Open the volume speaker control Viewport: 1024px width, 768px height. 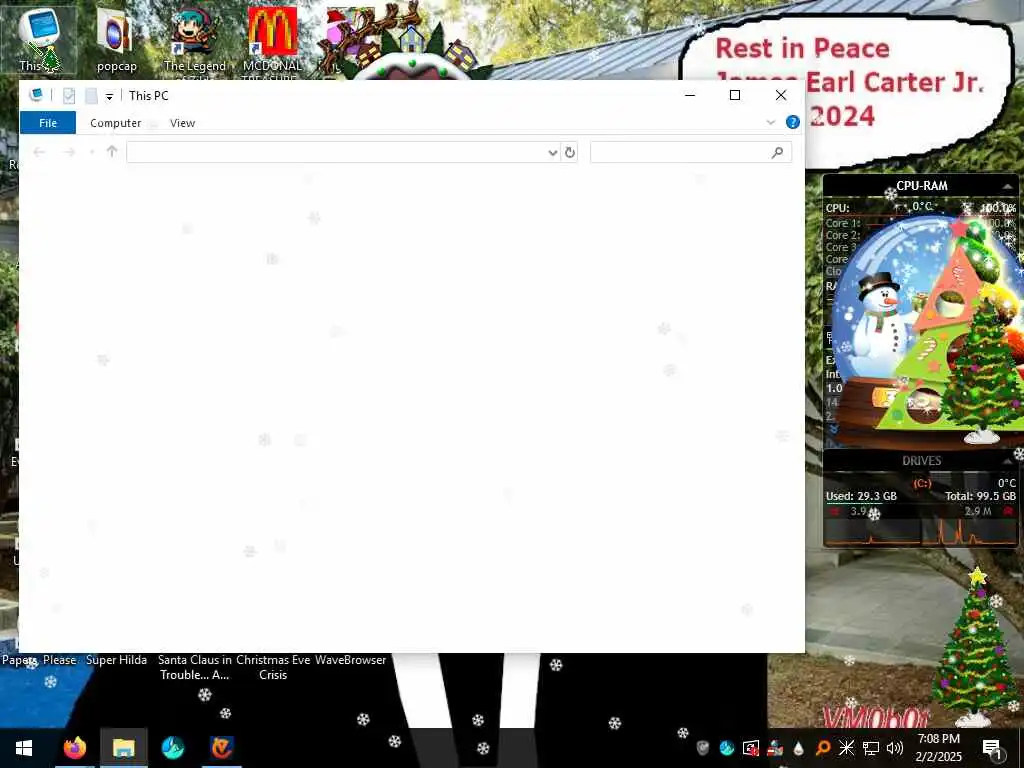[895, 748]
